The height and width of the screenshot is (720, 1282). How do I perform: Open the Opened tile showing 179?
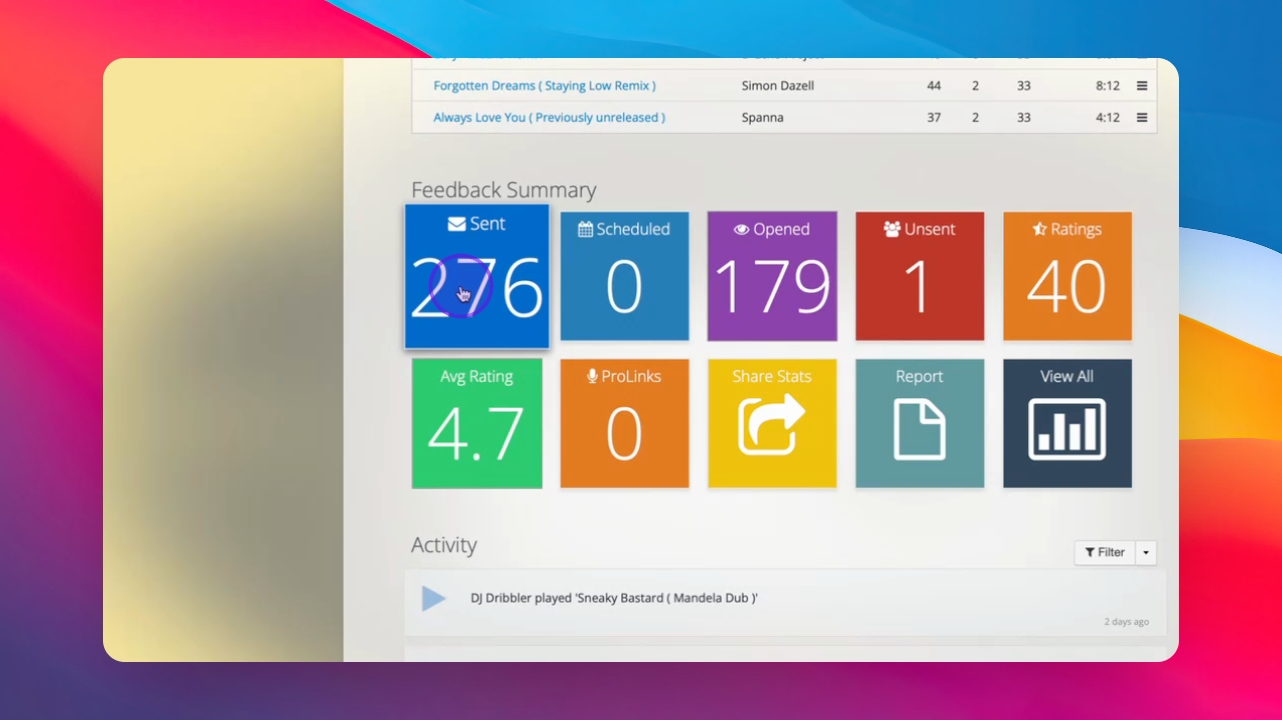coord(772,276)
